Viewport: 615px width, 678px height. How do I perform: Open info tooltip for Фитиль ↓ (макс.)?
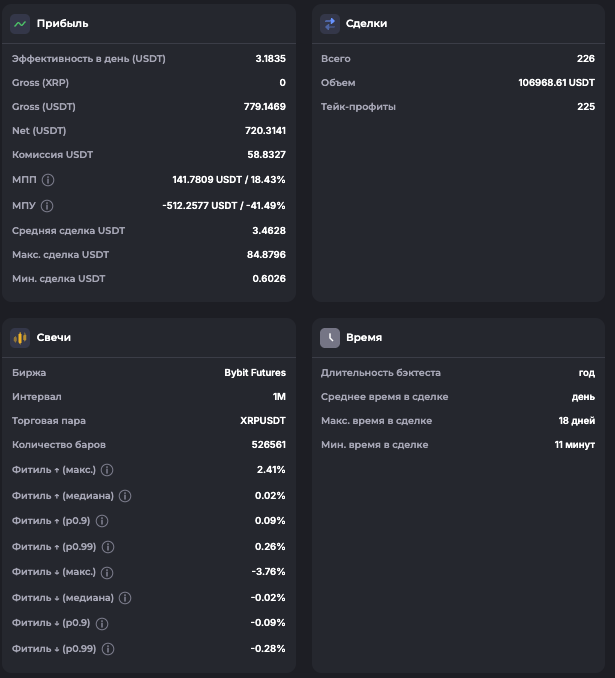pos(107,572)
